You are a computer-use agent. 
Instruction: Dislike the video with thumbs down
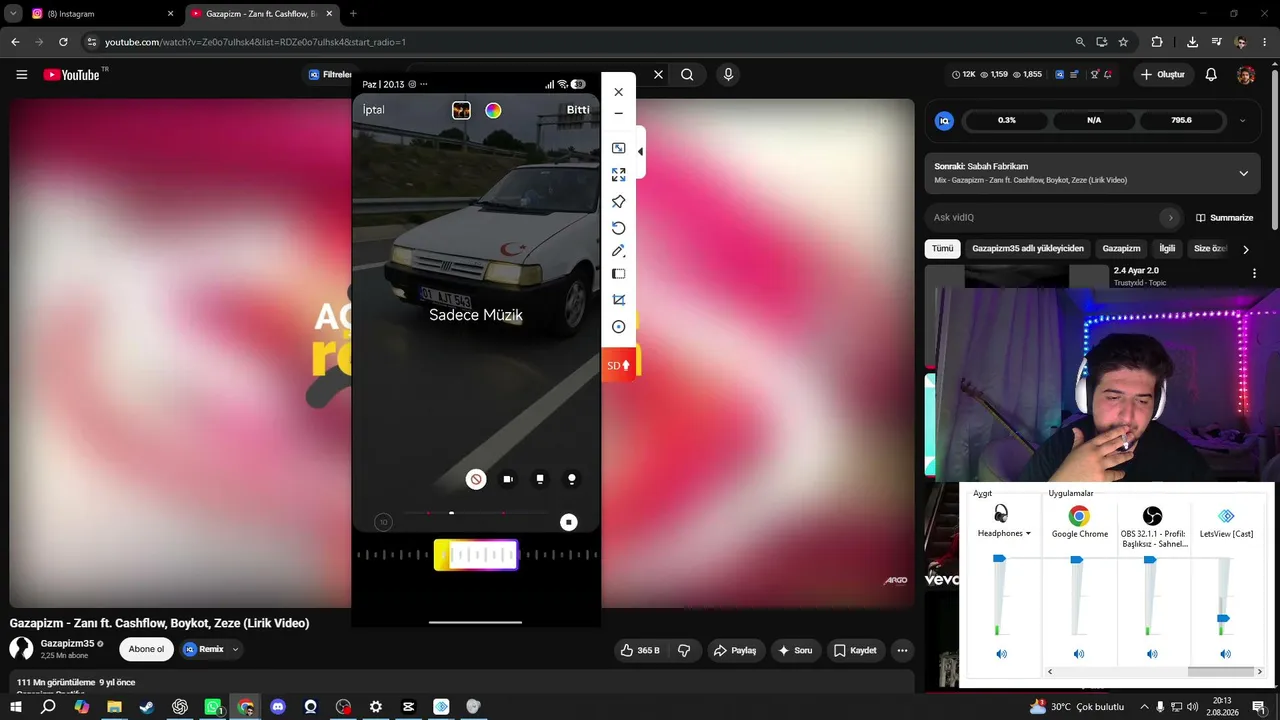[684, 650]
